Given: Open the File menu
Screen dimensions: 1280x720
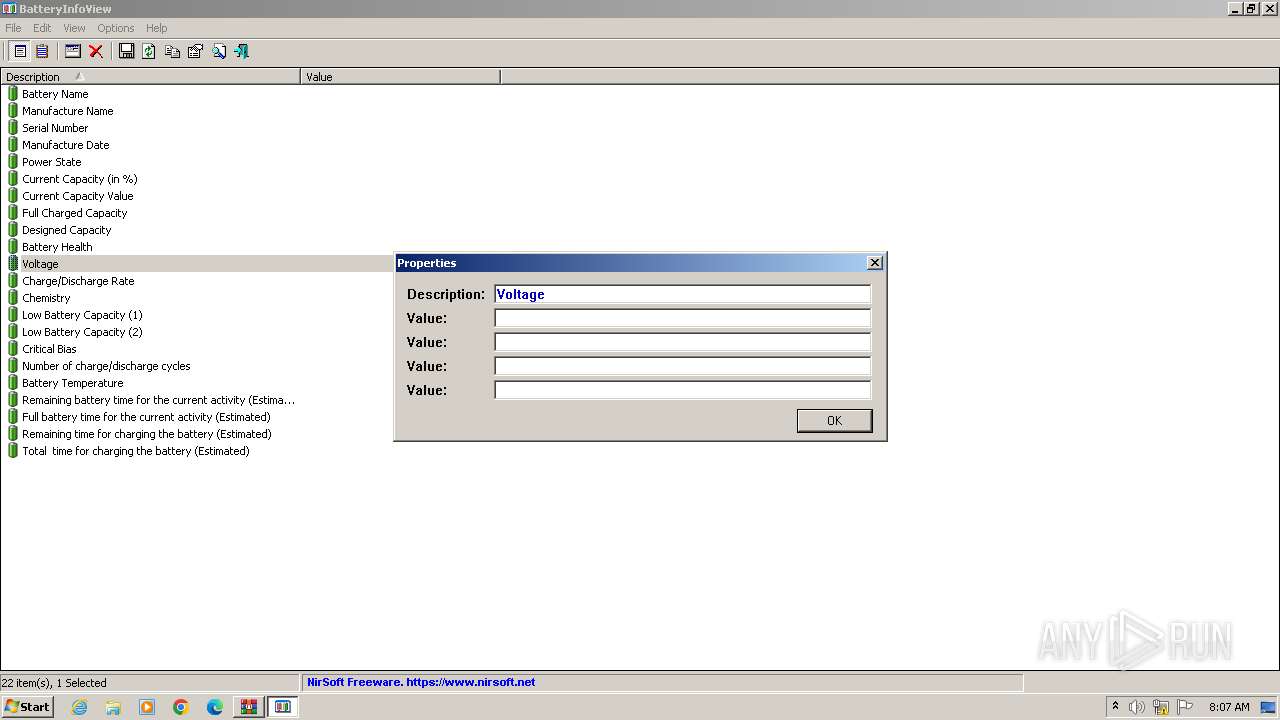Looking at the screenshot, I should (x=13, y=28).
